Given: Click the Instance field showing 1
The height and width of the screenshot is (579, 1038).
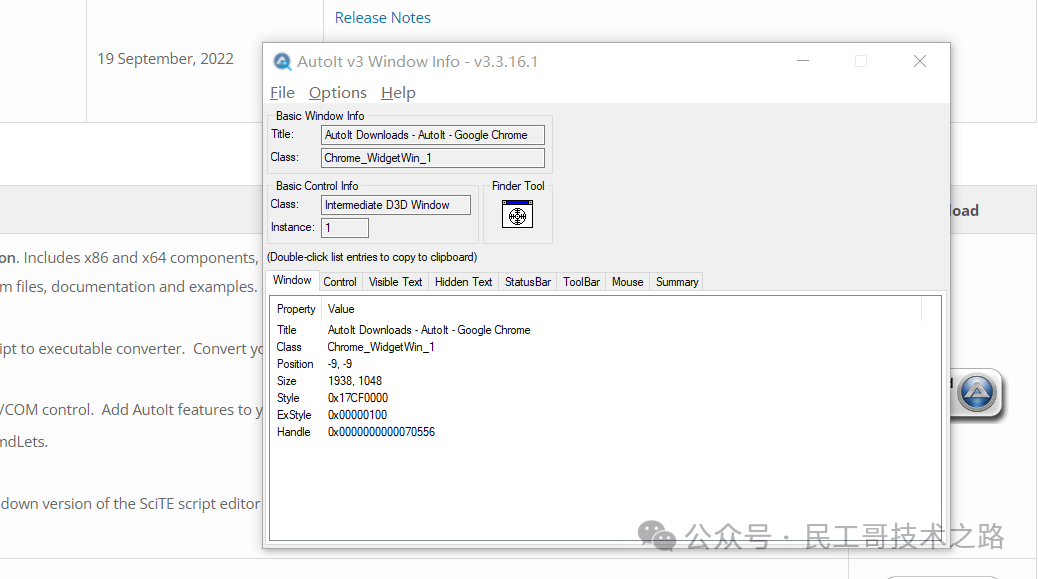Looking at the screenshot, I should (x=345, y=228).
